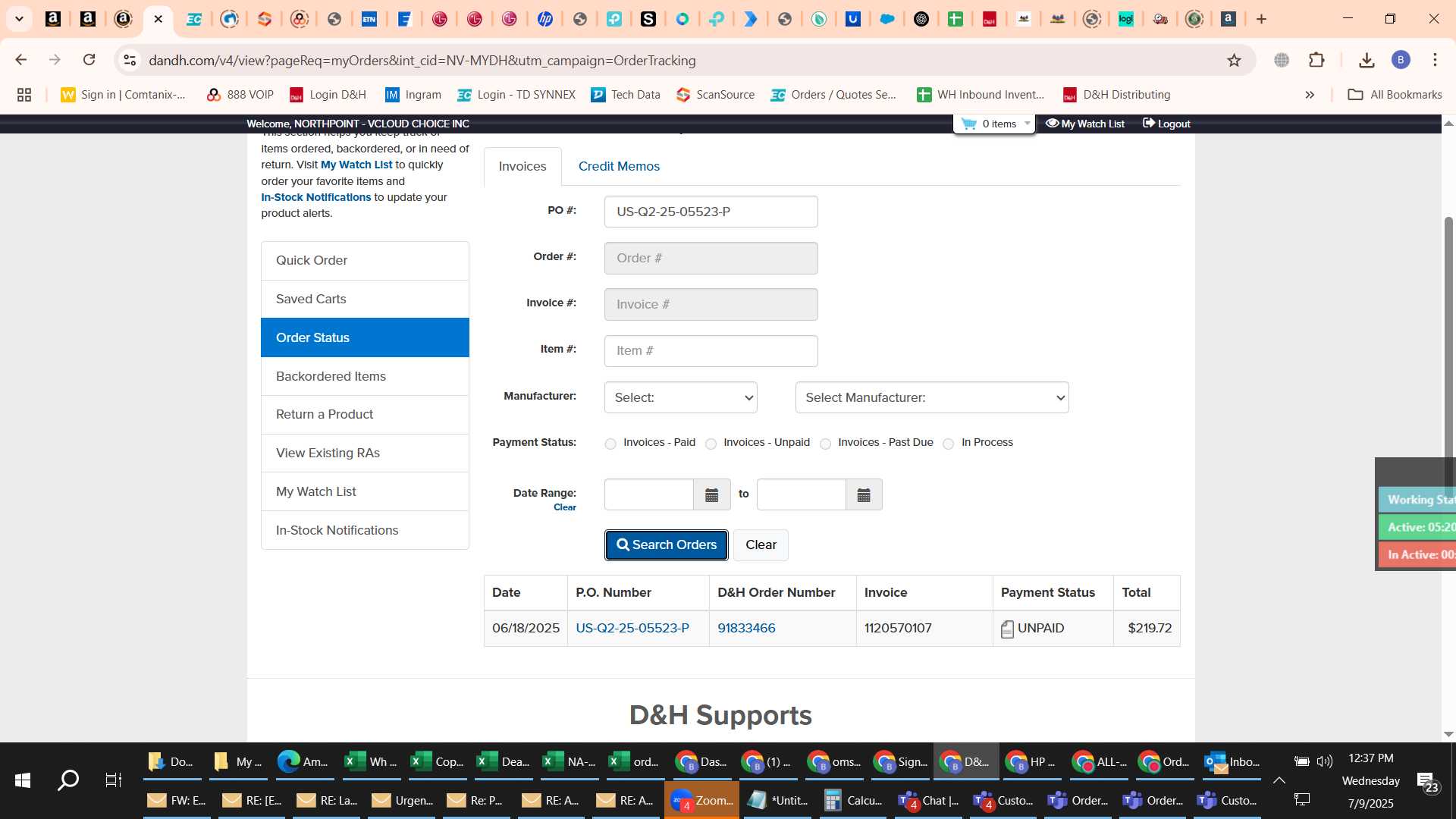Expand hidden bookmarks chevron
This screenshot has height=819, width=1456.
(x=1310, y=95)
